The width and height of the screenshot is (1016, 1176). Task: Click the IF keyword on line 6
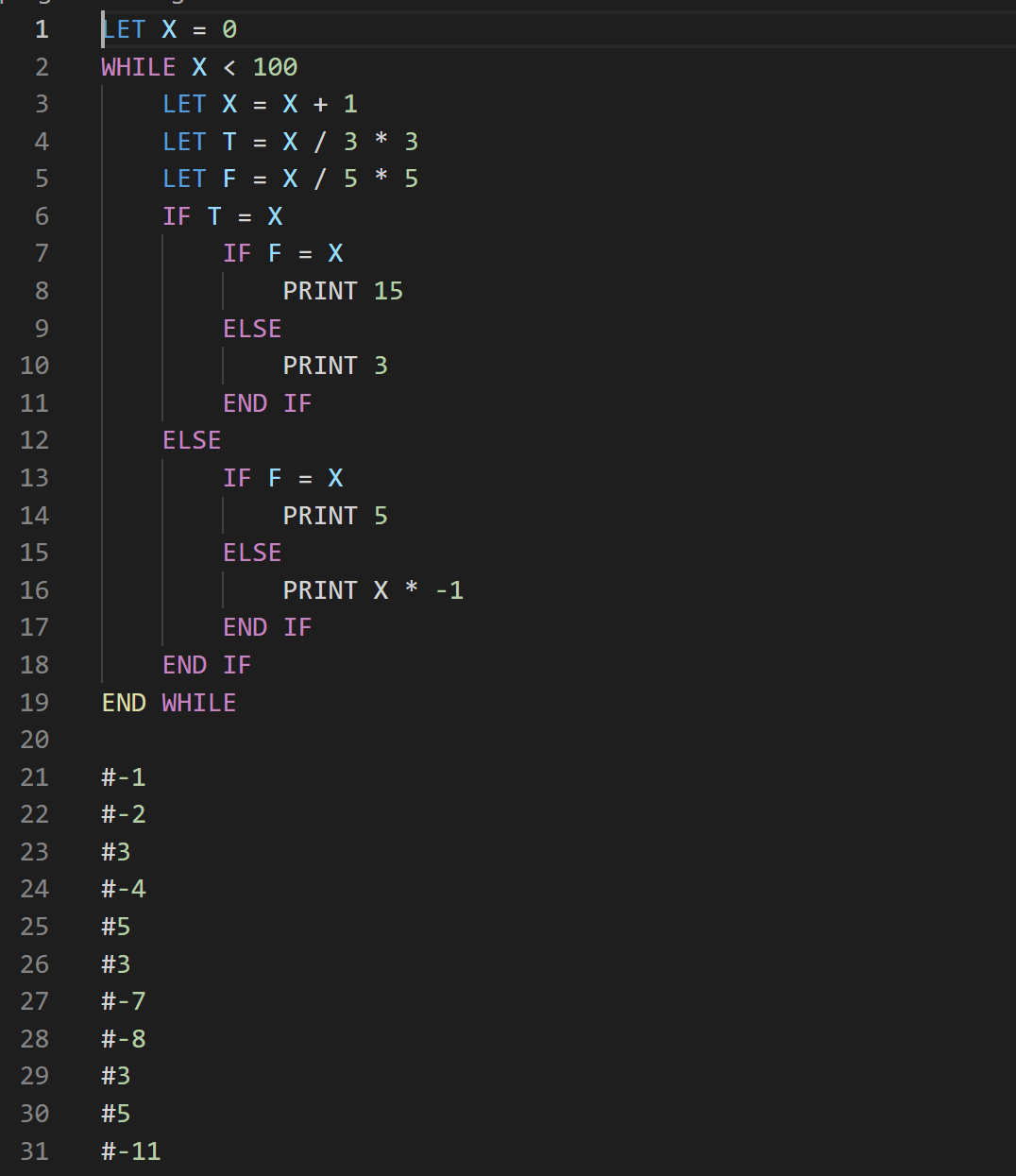click(177, 216)
